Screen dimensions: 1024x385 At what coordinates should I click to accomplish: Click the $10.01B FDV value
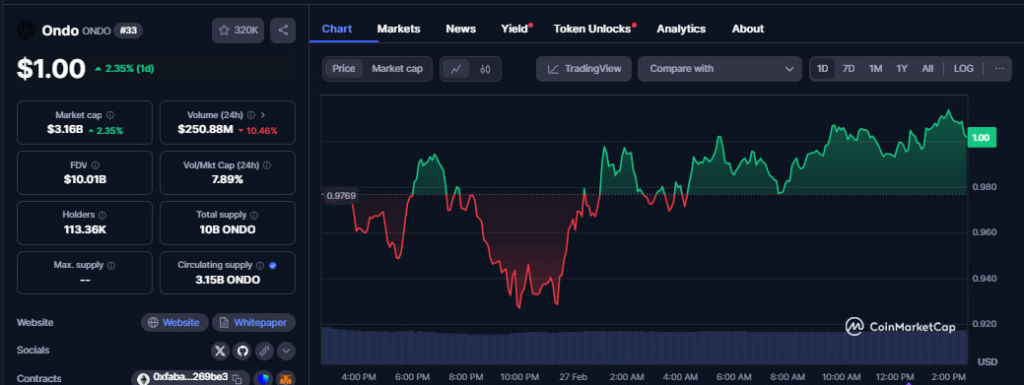tap(85, 179)
